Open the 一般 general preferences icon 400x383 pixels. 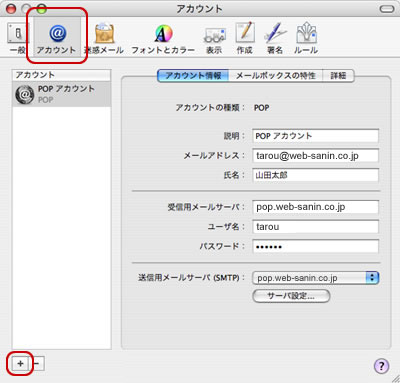coord(18,38)
